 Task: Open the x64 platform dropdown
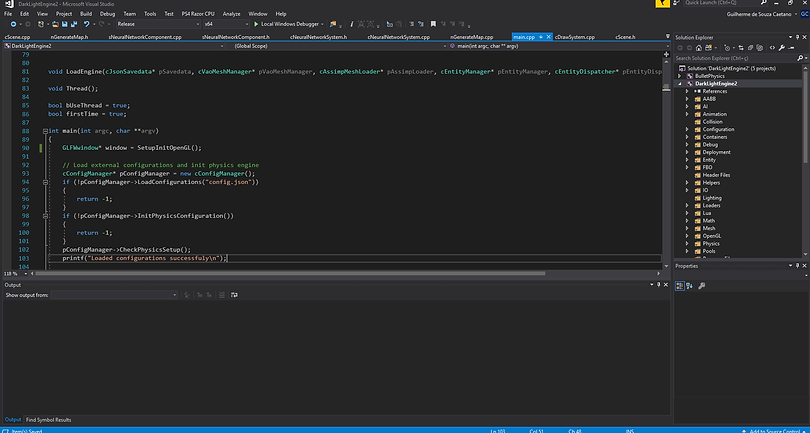(226, 24)
